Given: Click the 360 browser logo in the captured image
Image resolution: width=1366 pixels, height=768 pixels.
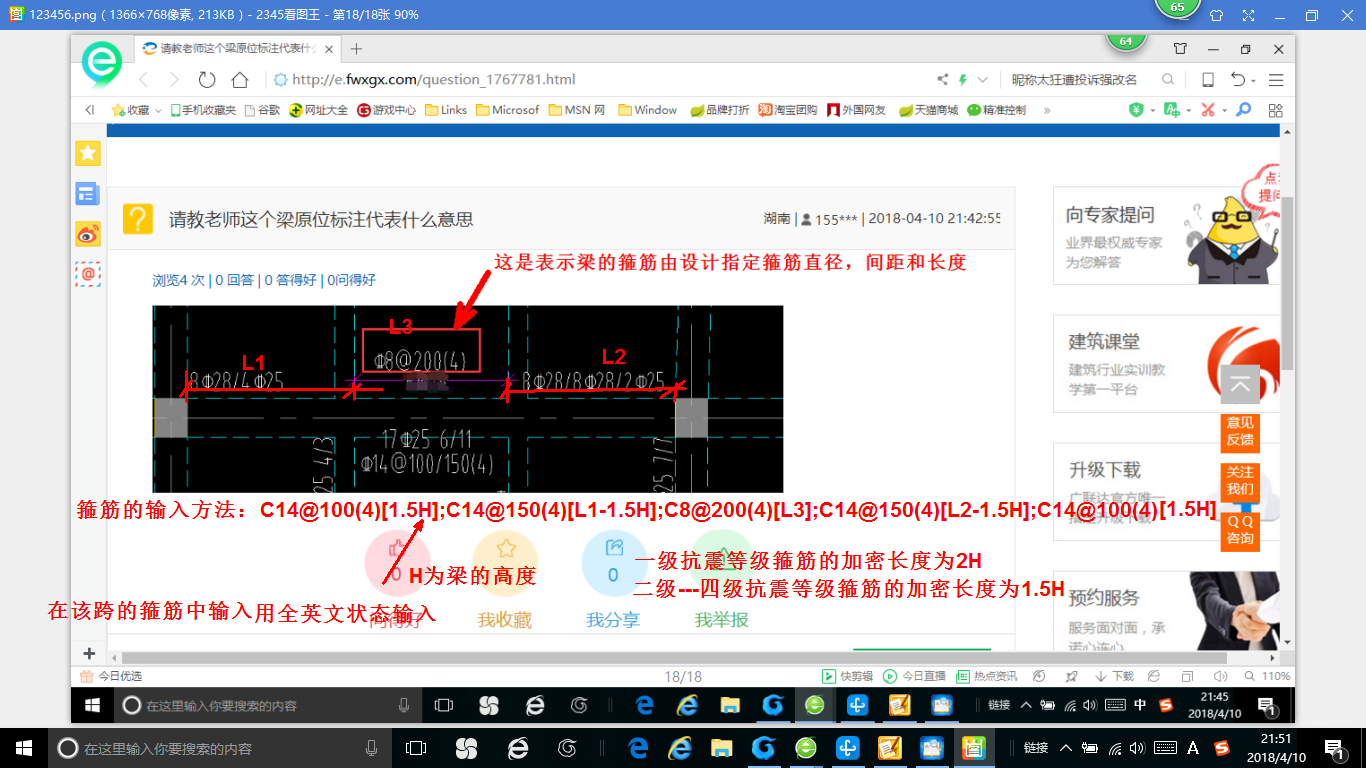Looking at the screenshot, I should pyautogui.click(x=101, y=63).
